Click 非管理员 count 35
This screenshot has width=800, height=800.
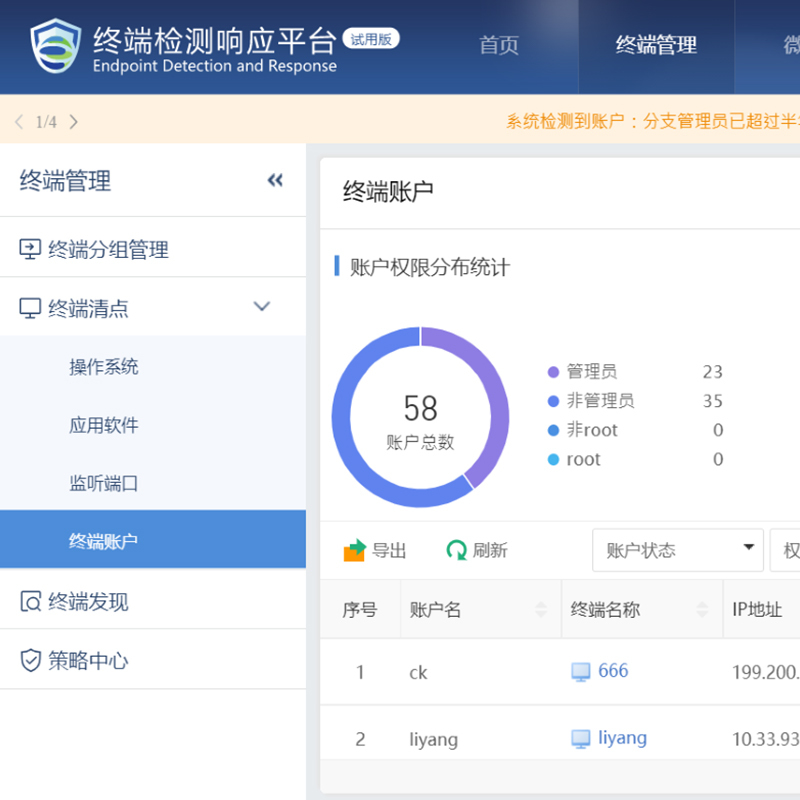click(x=712, y=401)
